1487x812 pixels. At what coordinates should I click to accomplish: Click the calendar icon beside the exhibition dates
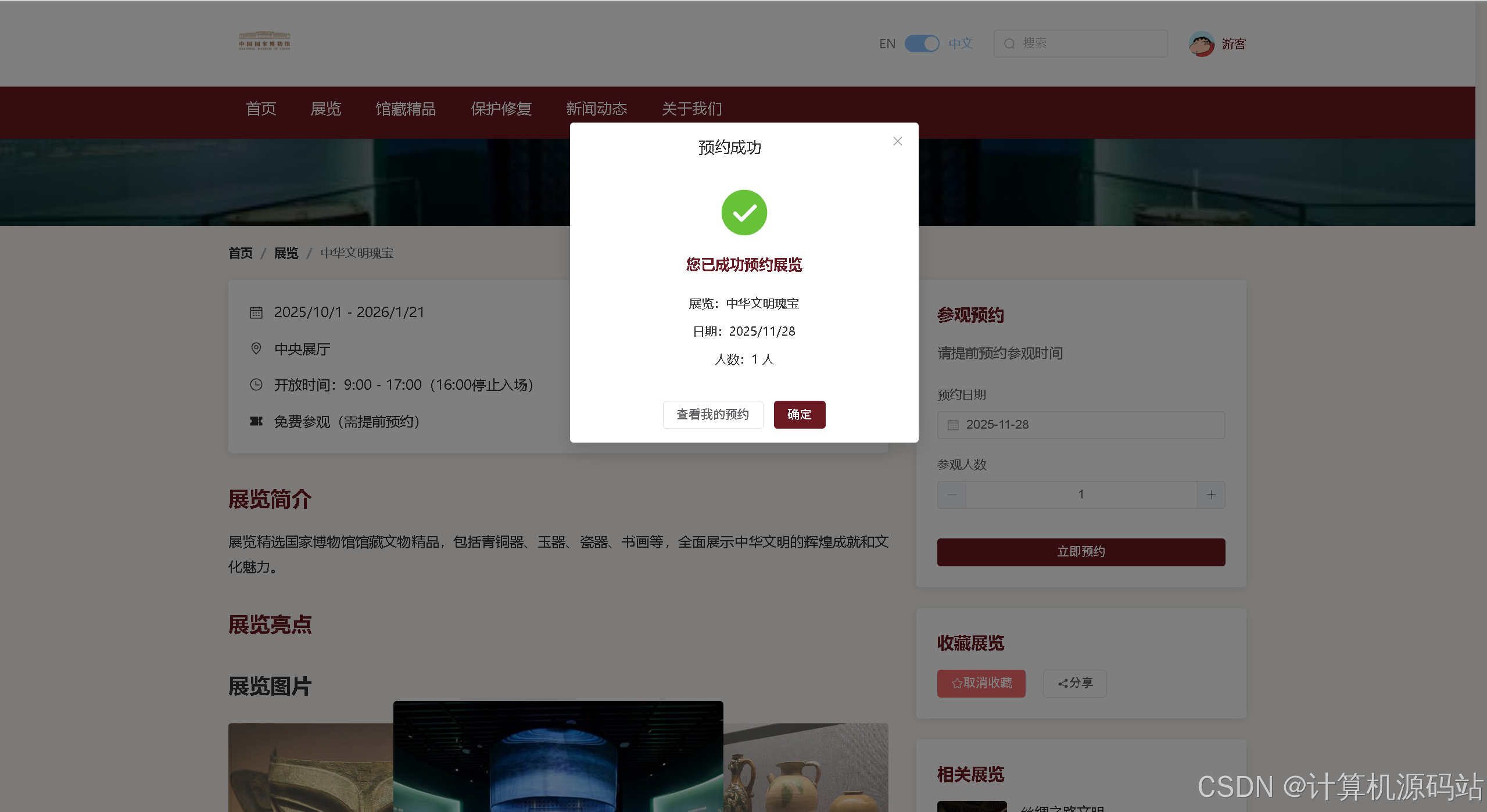[x=256, y=312]
